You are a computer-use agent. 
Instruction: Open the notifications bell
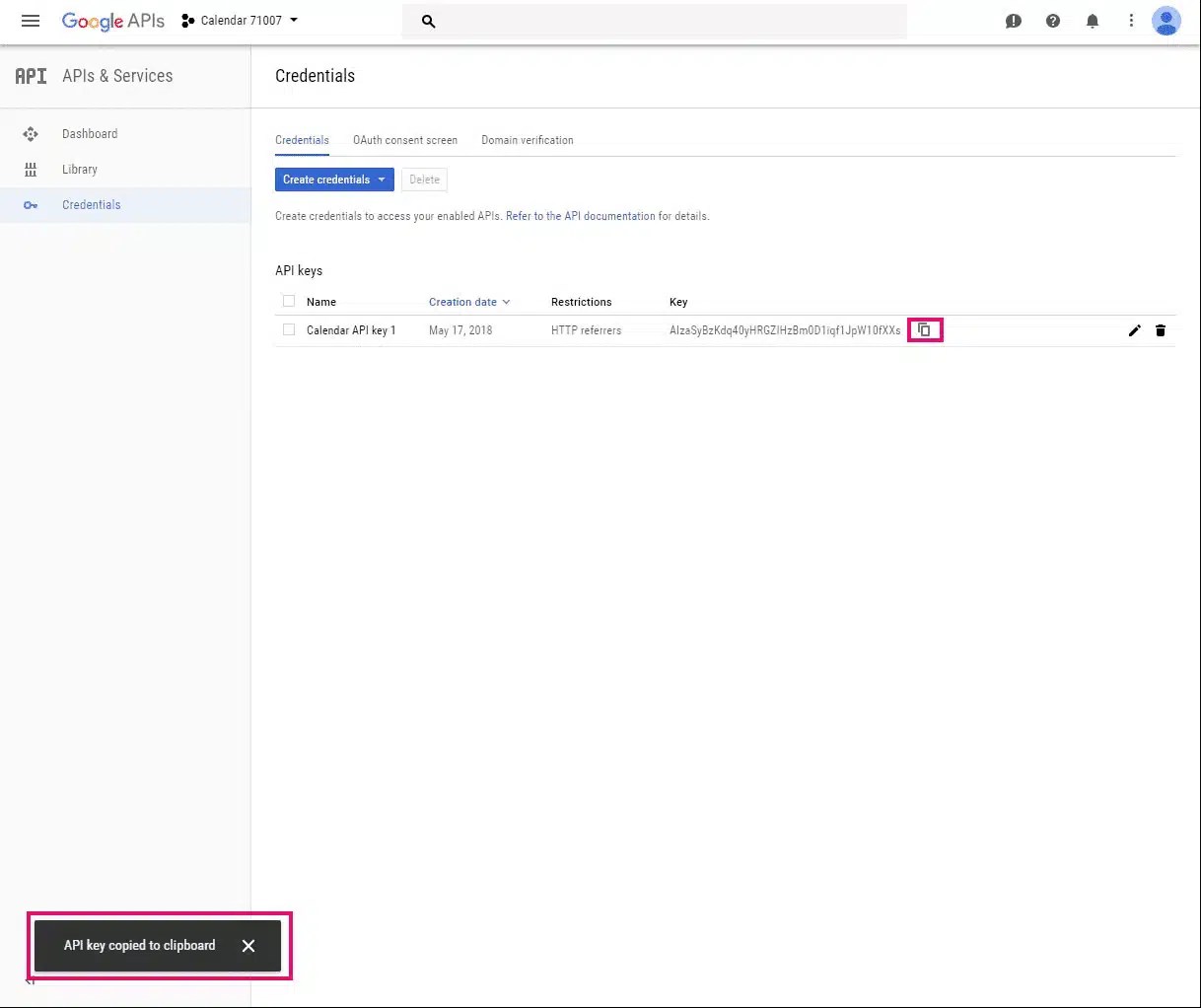click(x=1092, y=20)
